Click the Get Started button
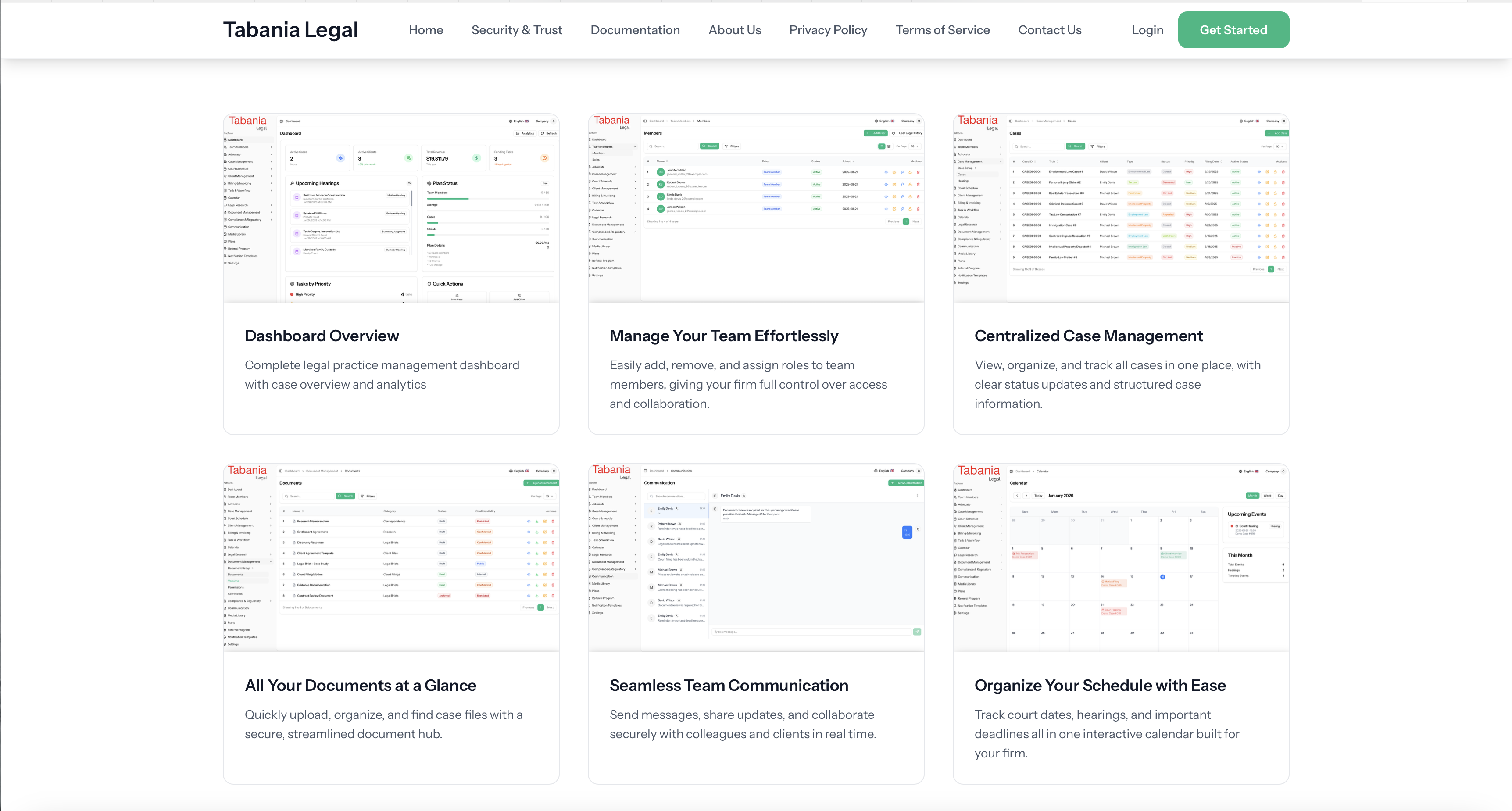 coord(1233,29)
